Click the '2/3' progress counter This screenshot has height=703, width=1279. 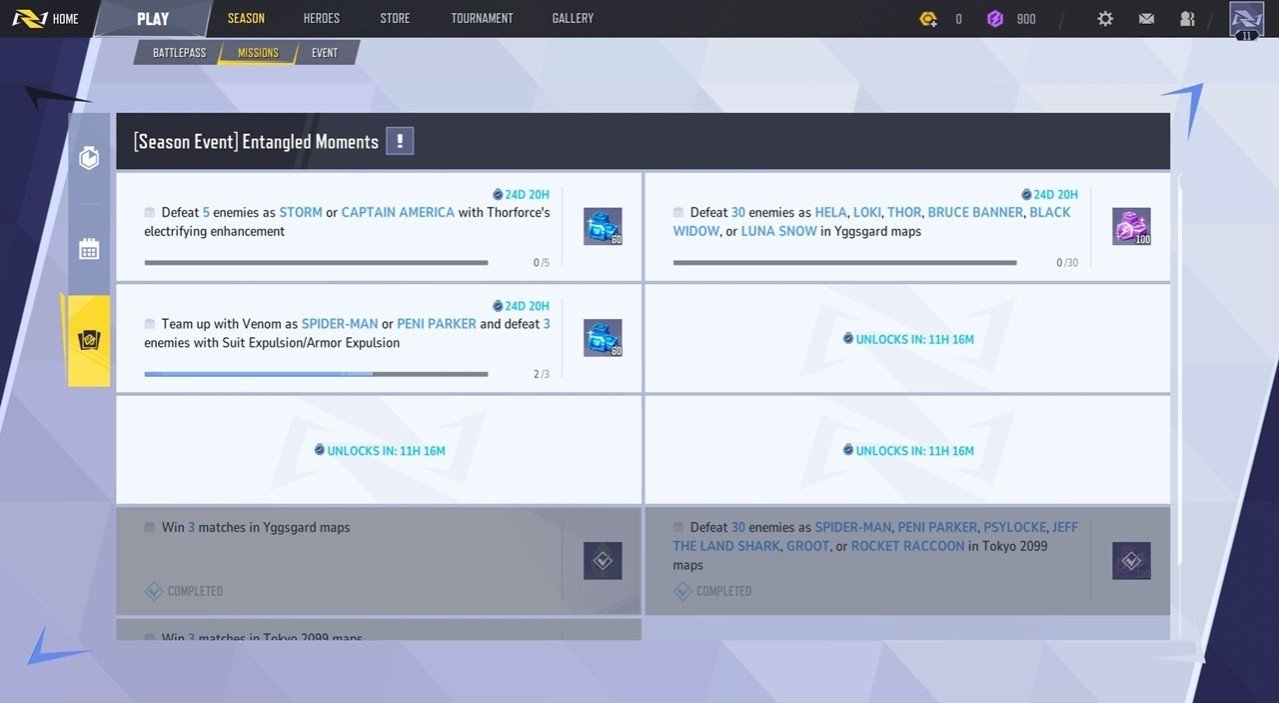pyautogui.click(x=541, y=374)
